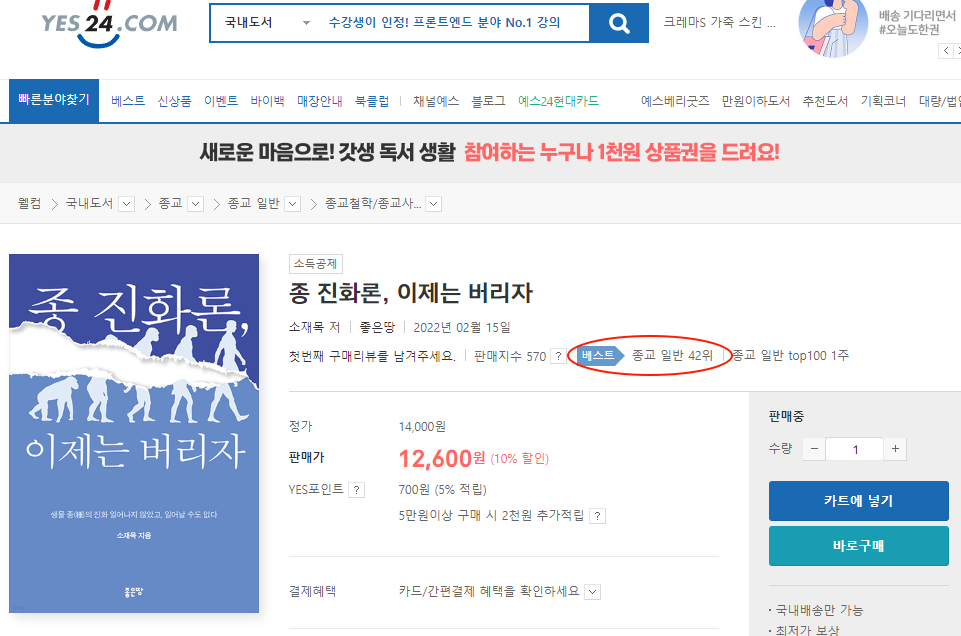Click 첫번째 구매리뷰를 남겨주세요 link

pos(372,356)
